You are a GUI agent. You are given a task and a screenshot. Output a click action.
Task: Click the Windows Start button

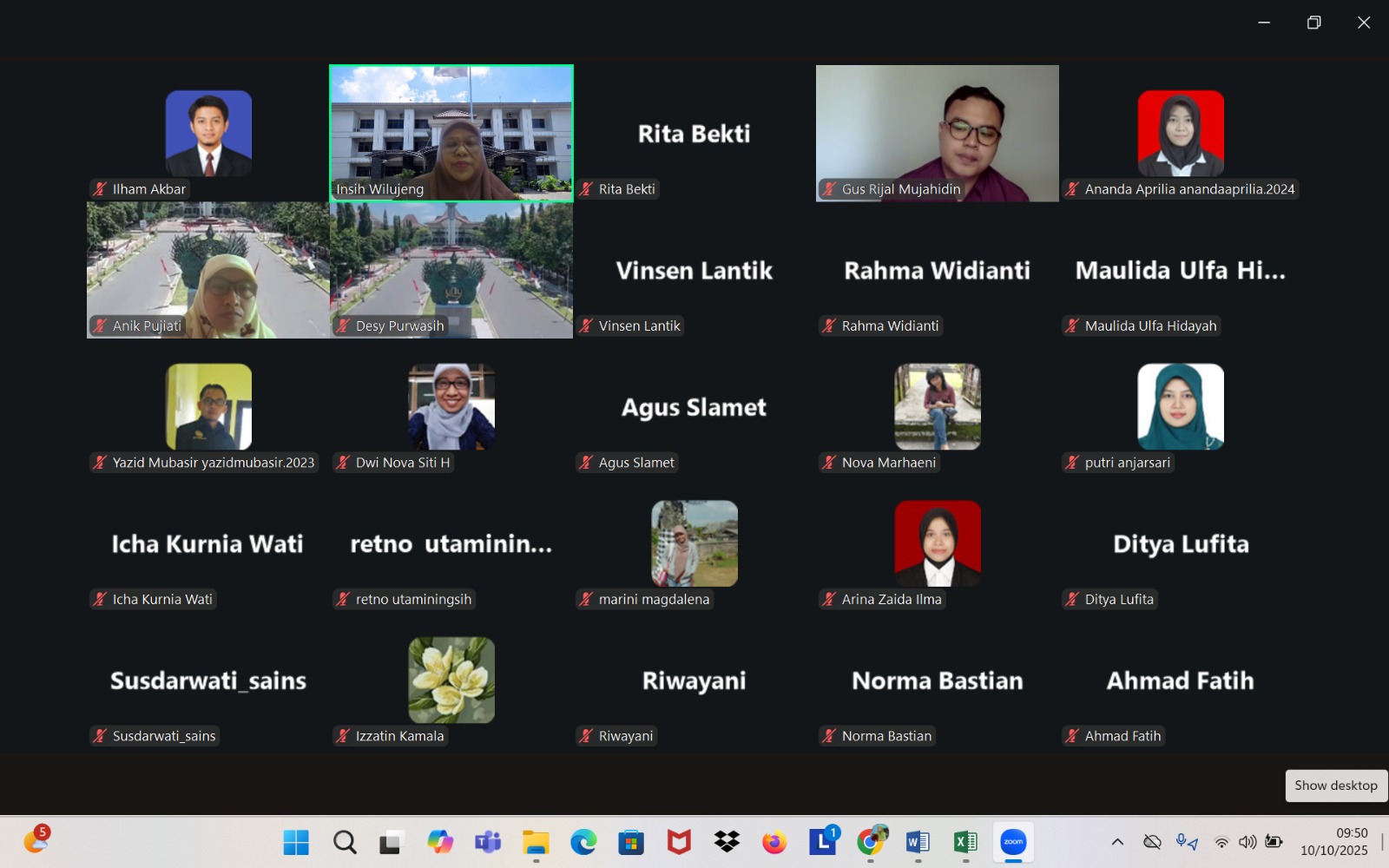[x=296, y=842]
